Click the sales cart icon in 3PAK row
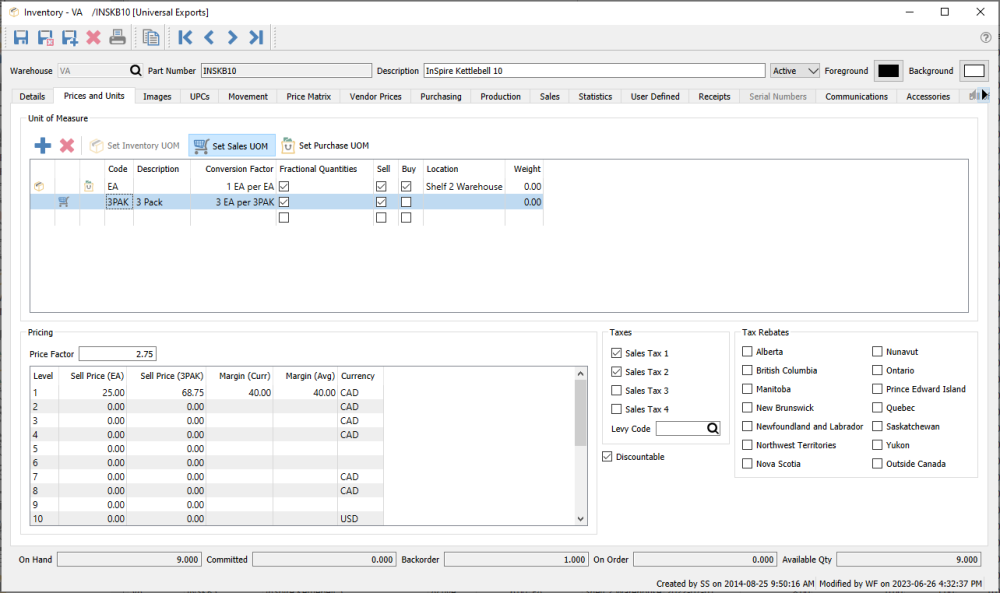 point(64,201)
